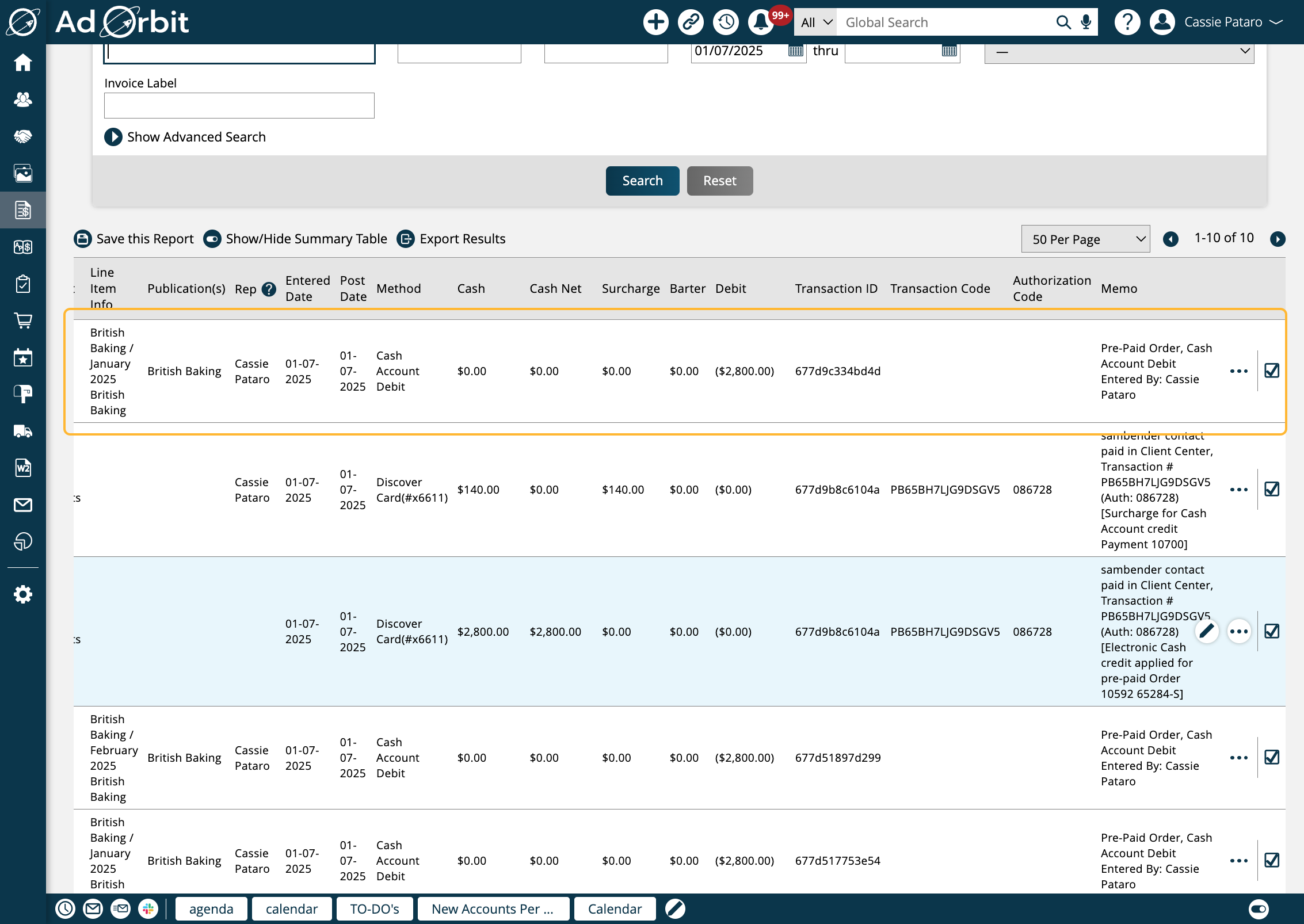Uncheck the first British Baking row checkbox
This screenshot has height=924, width=1304.
(x=1272, y=371)
